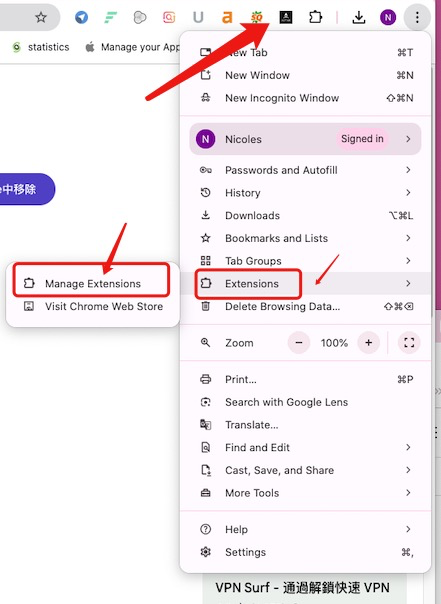Select Manage Extensions in the submenu
The image size is (441, 604).
(x=92, y=284)
